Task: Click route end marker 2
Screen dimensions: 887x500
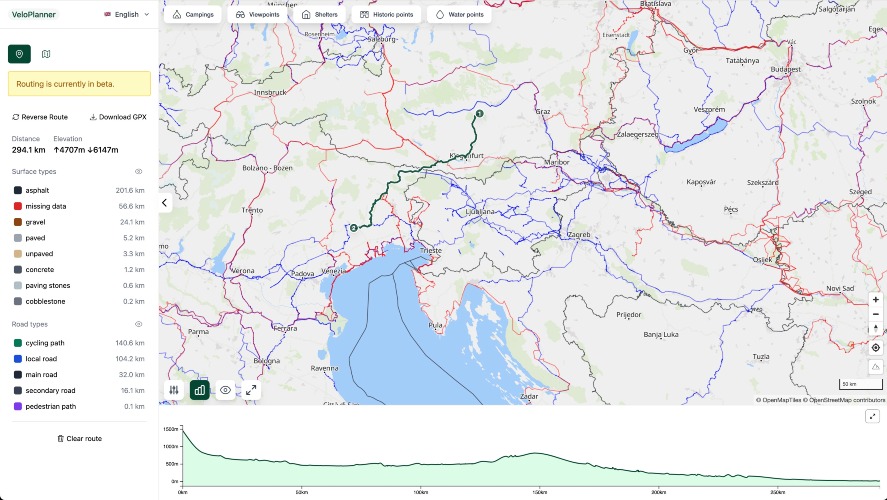Action: (x=354, y=228)
